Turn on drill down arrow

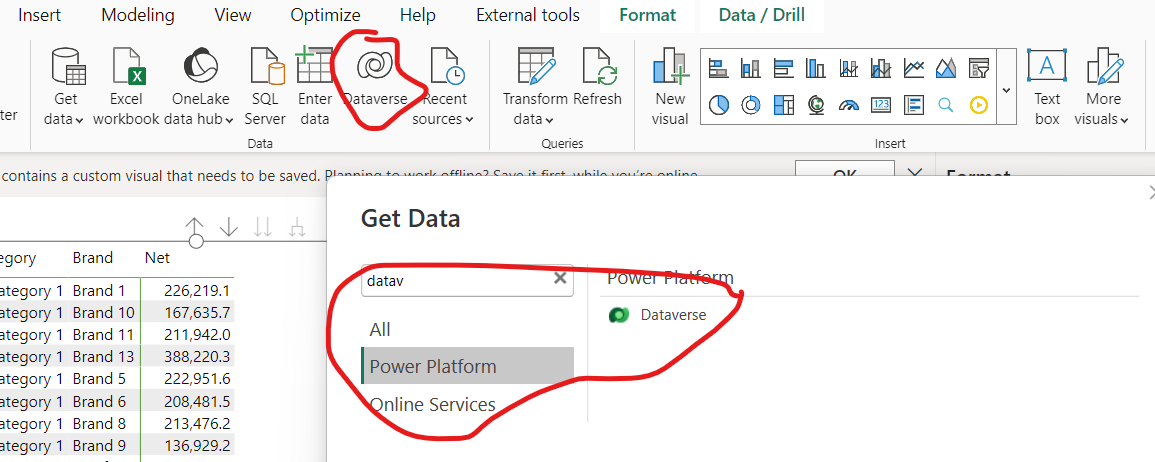(229, 227)
